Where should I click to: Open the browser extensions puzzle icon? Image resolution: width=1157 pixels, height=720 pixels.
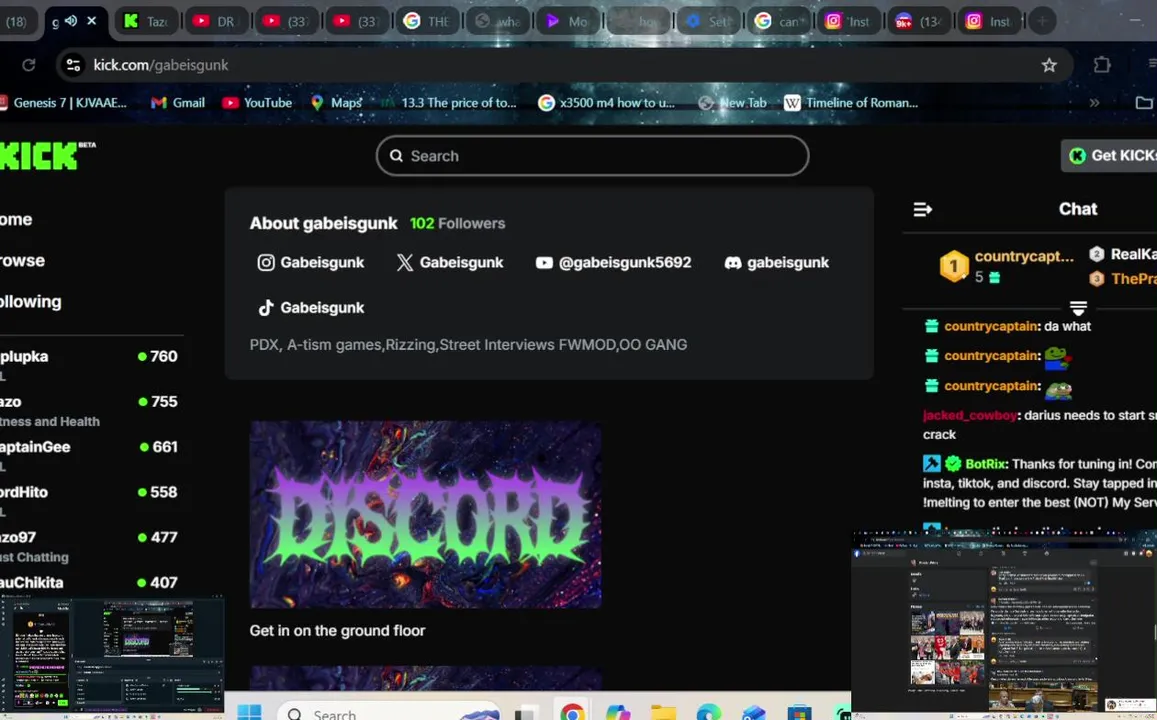[1102, 65]
